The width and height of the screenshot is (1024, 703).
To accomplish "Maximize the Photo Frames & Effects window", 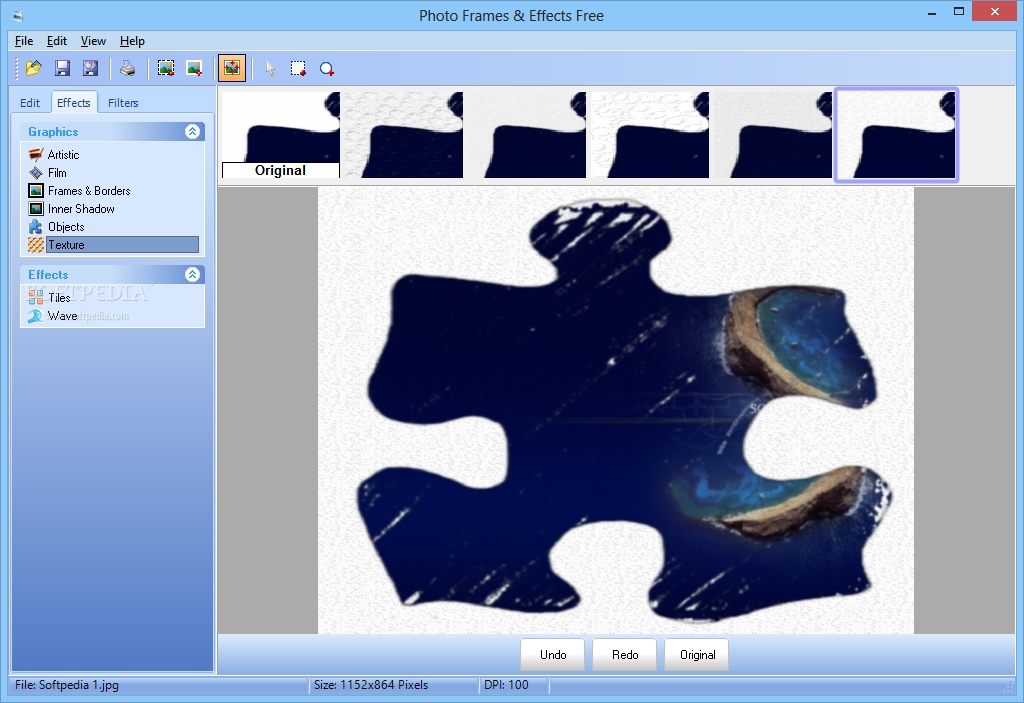I will click(x=959, y=11).
